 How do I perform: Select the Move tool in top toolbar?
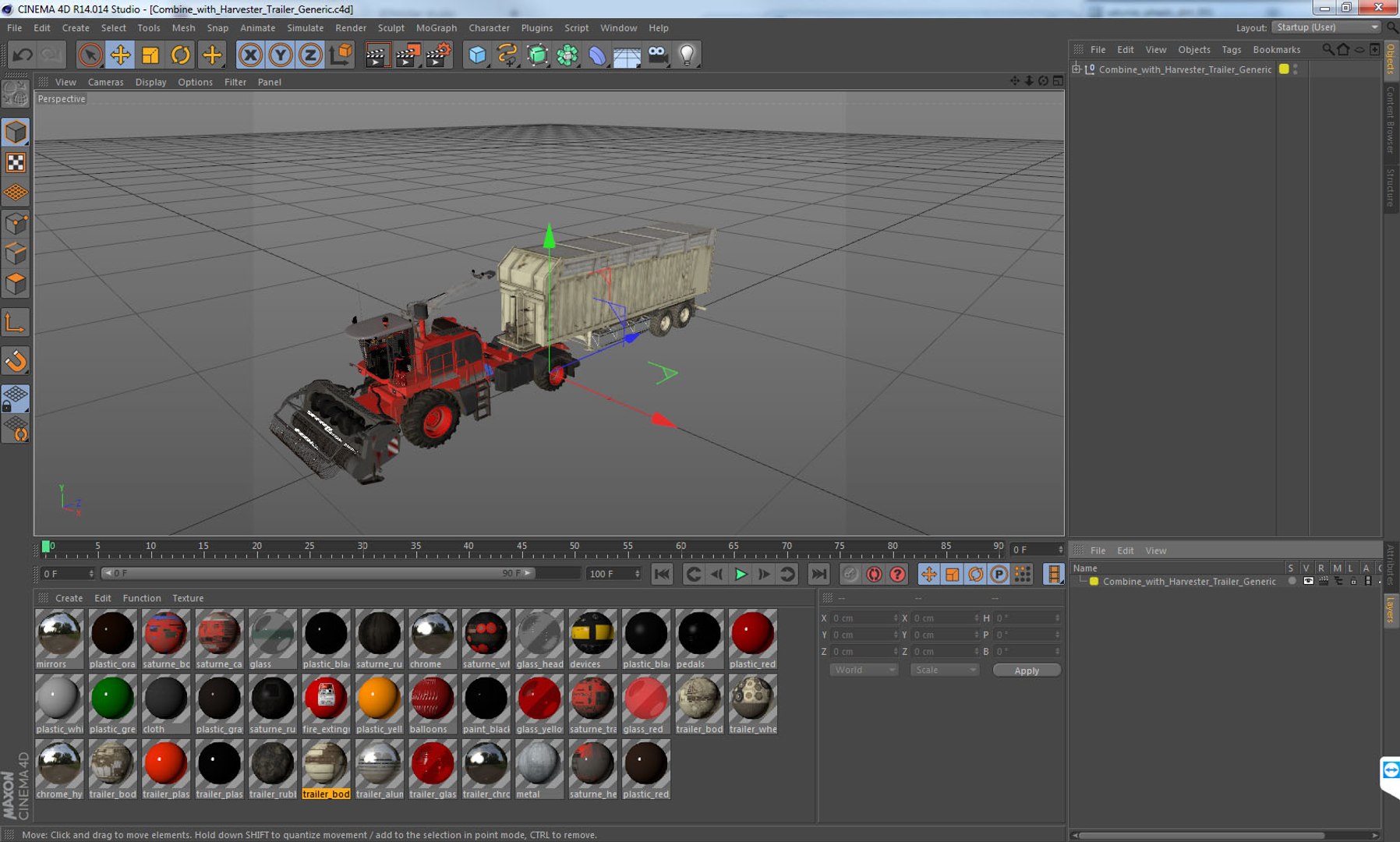coord(120,55)
